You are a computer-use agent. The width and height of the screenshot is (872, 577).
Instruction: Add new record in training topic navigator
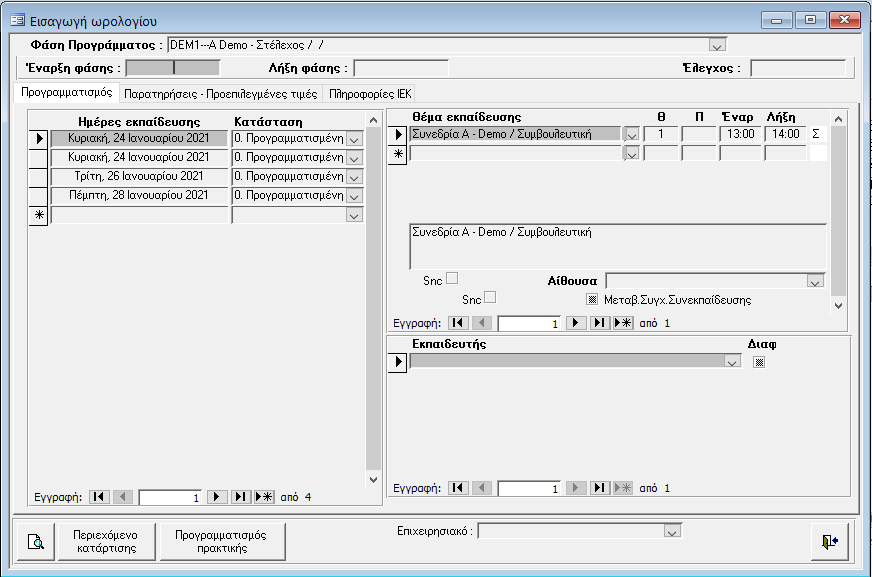coord(623,323)
